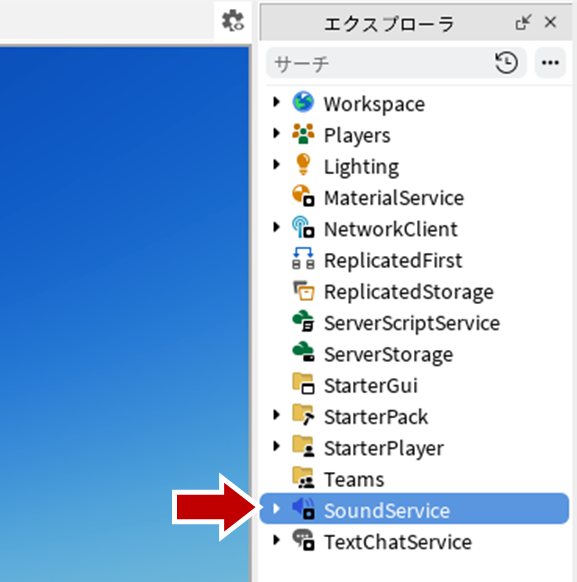
Task: Open the explorer three-dot options menu
Action: click(x=550, y=62)
